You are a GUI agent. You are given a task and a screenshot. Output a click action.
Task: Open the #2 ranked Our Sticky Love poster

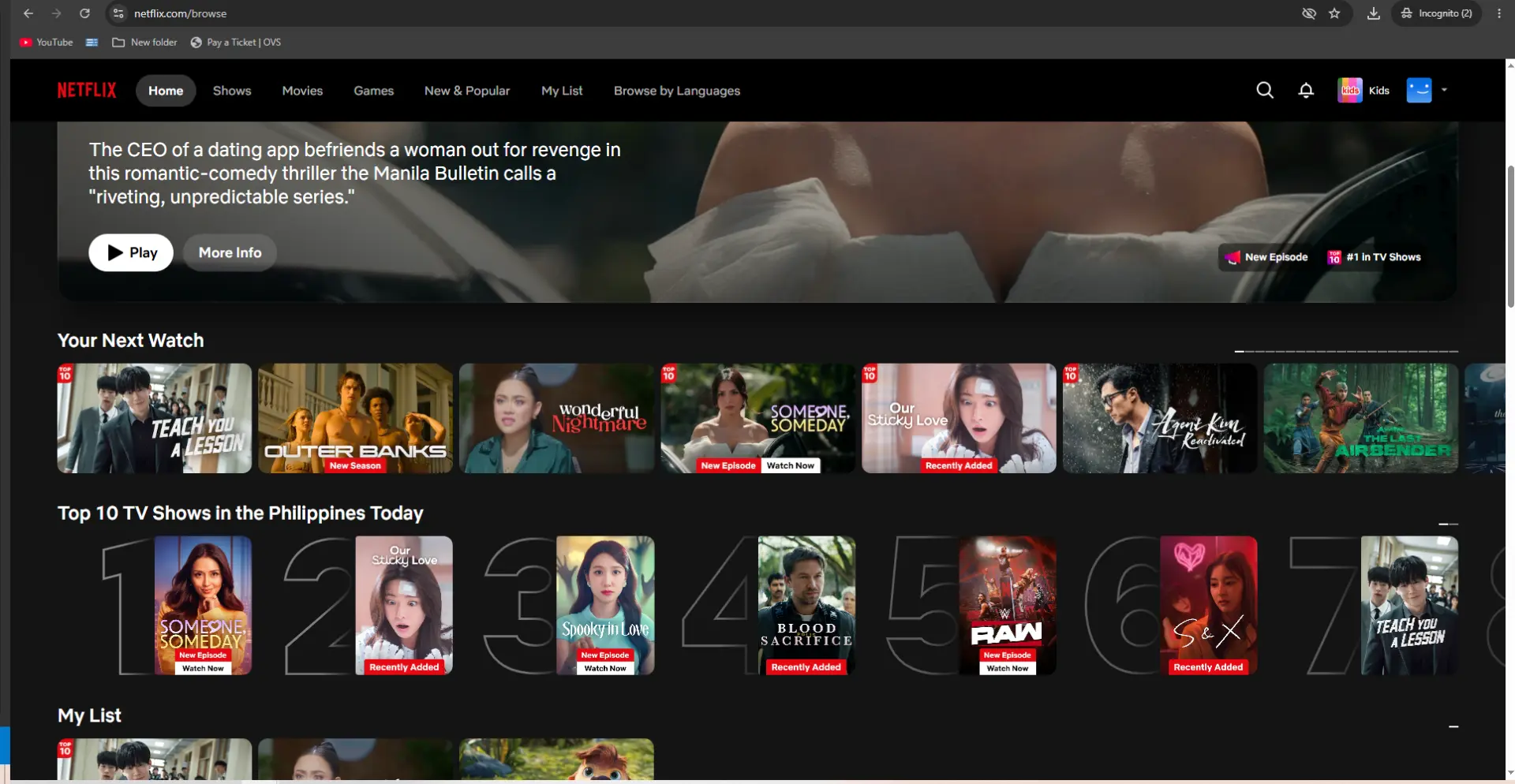point(404,606)
